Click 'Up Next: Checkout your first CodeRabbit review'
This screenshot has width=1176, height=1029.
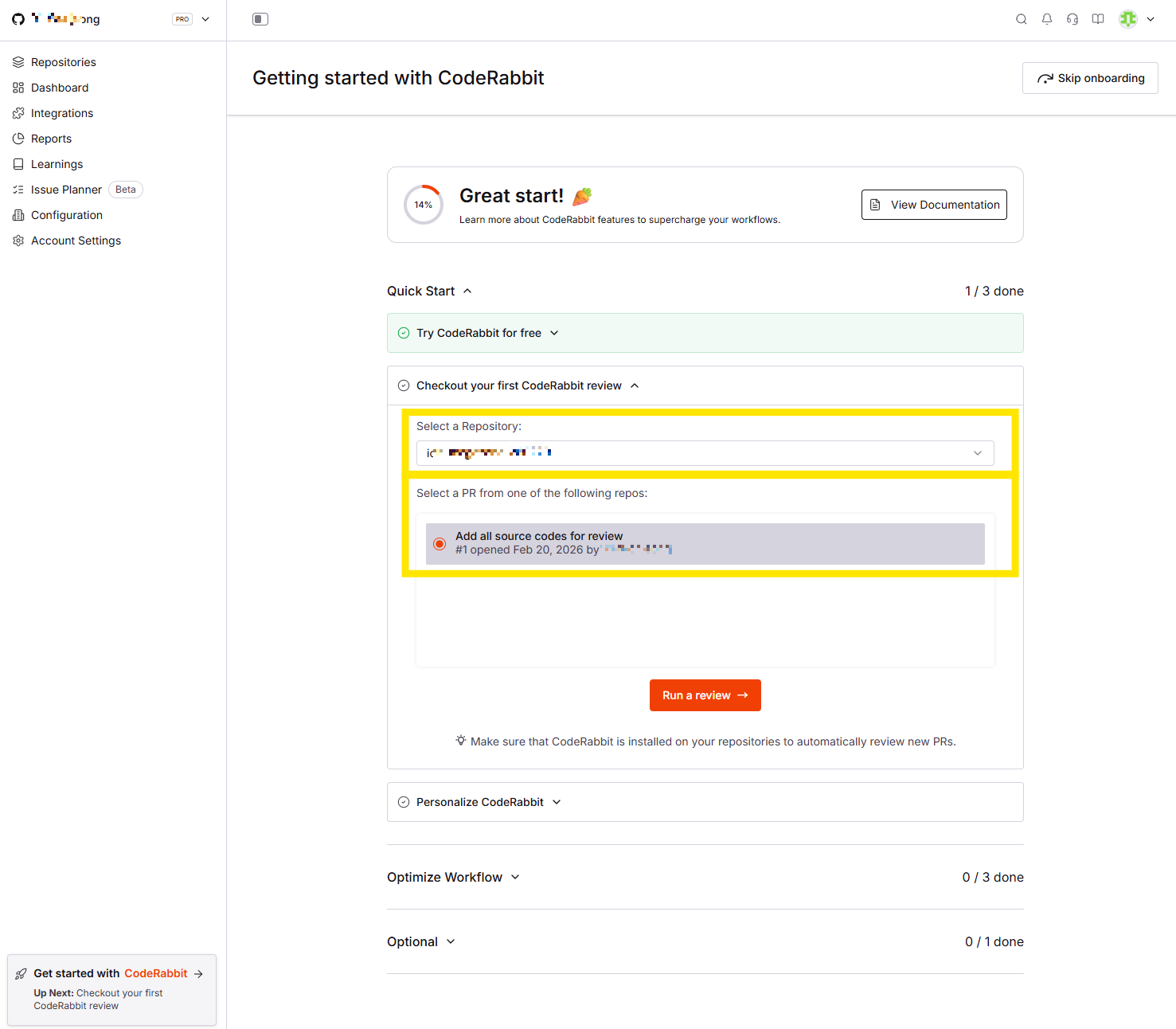[98, 1000]
